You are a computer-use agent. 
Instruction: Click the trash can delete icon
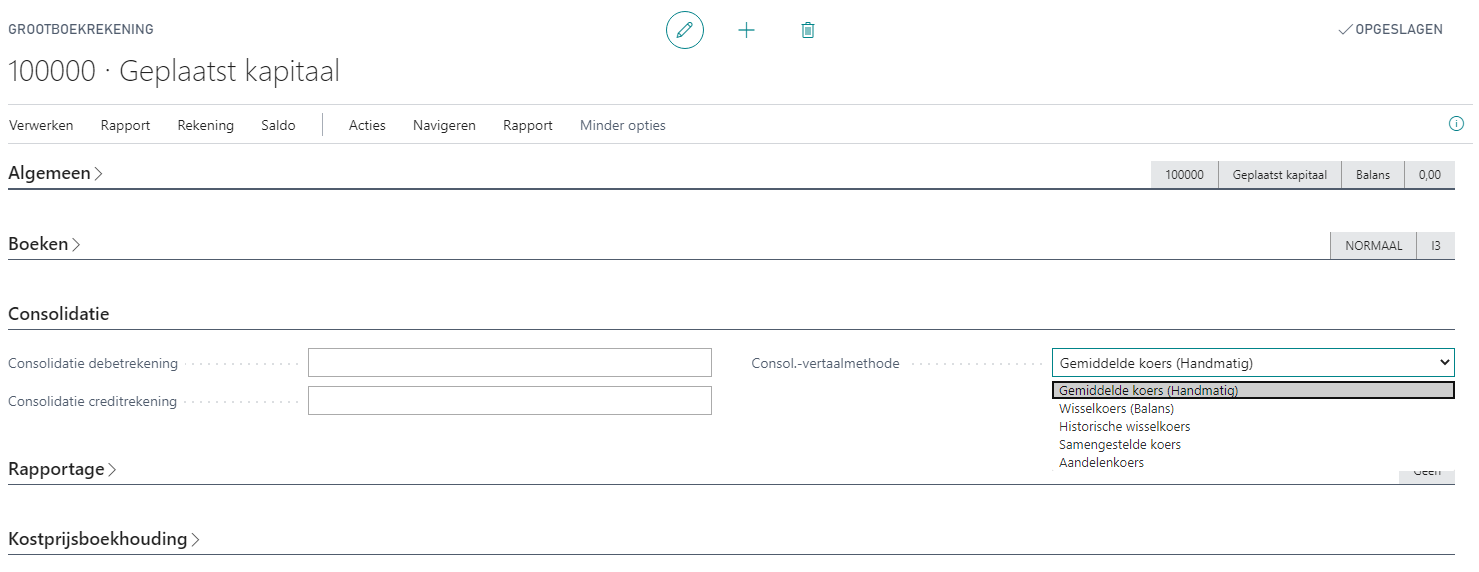(x=808, y=30)
